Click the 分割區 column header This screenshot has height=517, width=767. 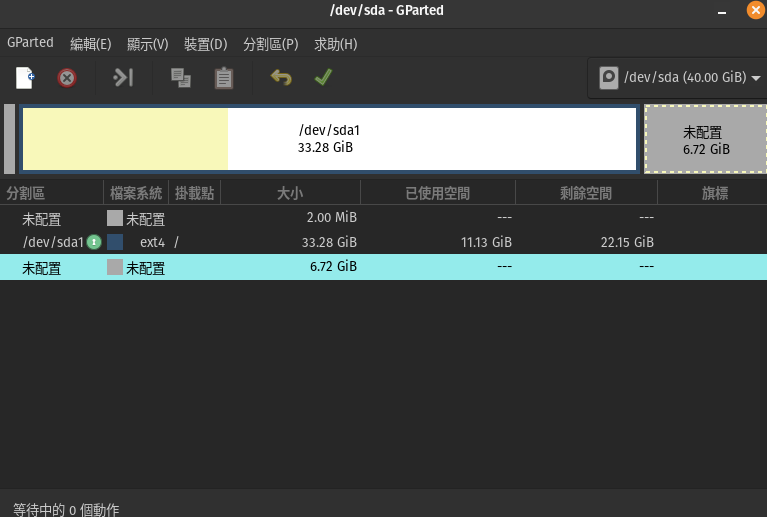pos(51,193)
